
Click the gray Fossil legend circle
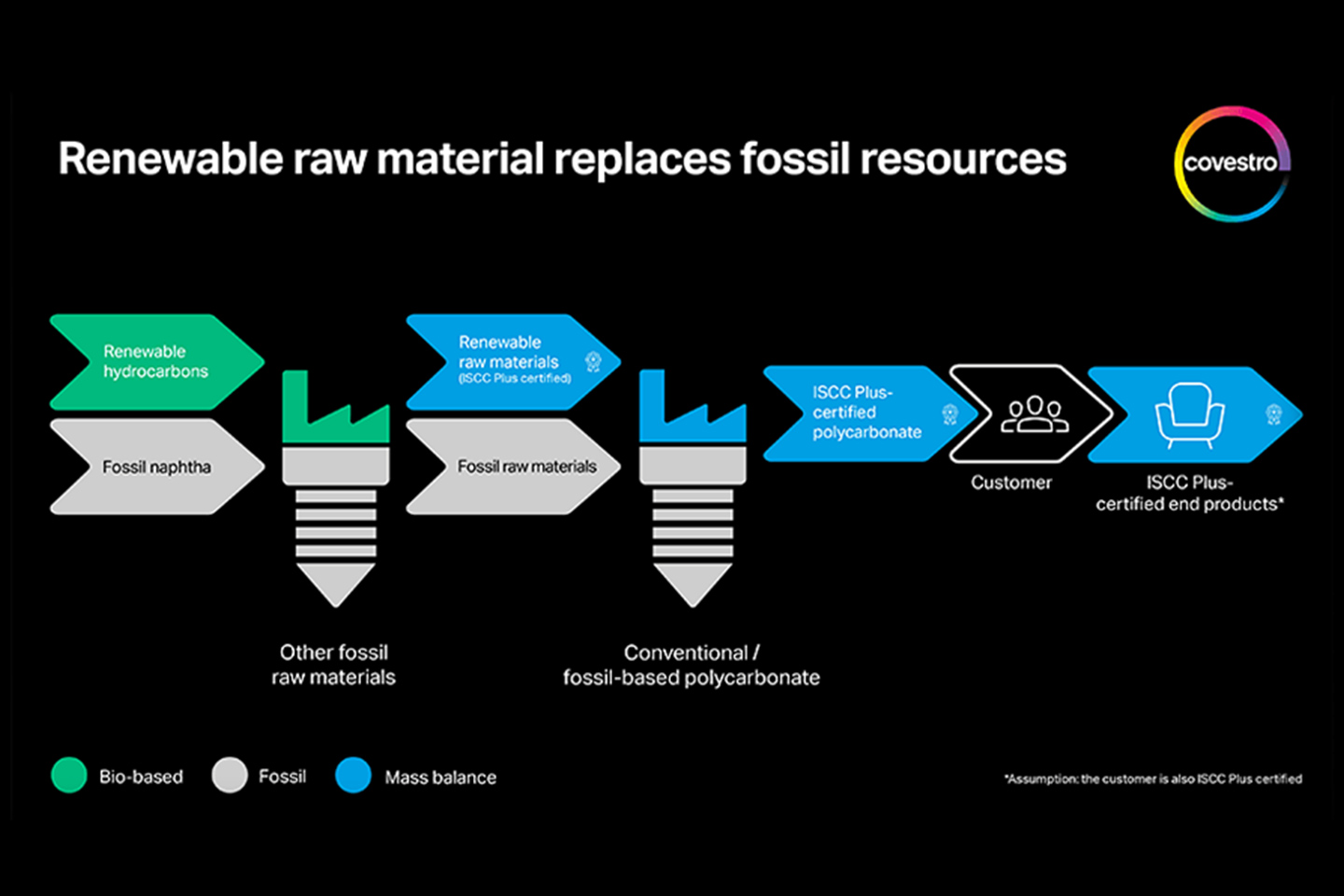(230, 775)
